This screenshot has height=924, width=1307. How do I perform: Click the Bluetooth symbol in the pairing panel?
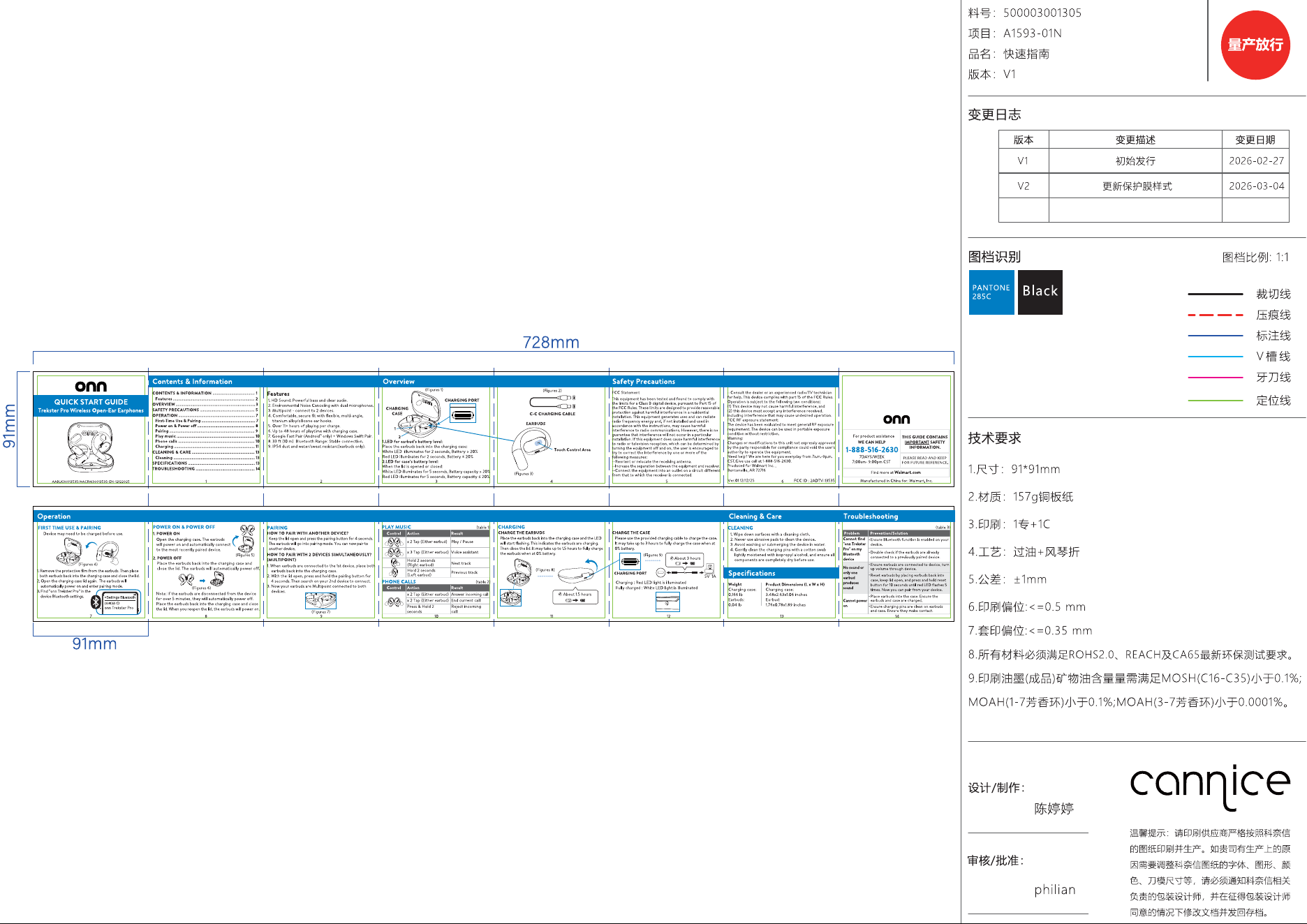click(96, 602)
